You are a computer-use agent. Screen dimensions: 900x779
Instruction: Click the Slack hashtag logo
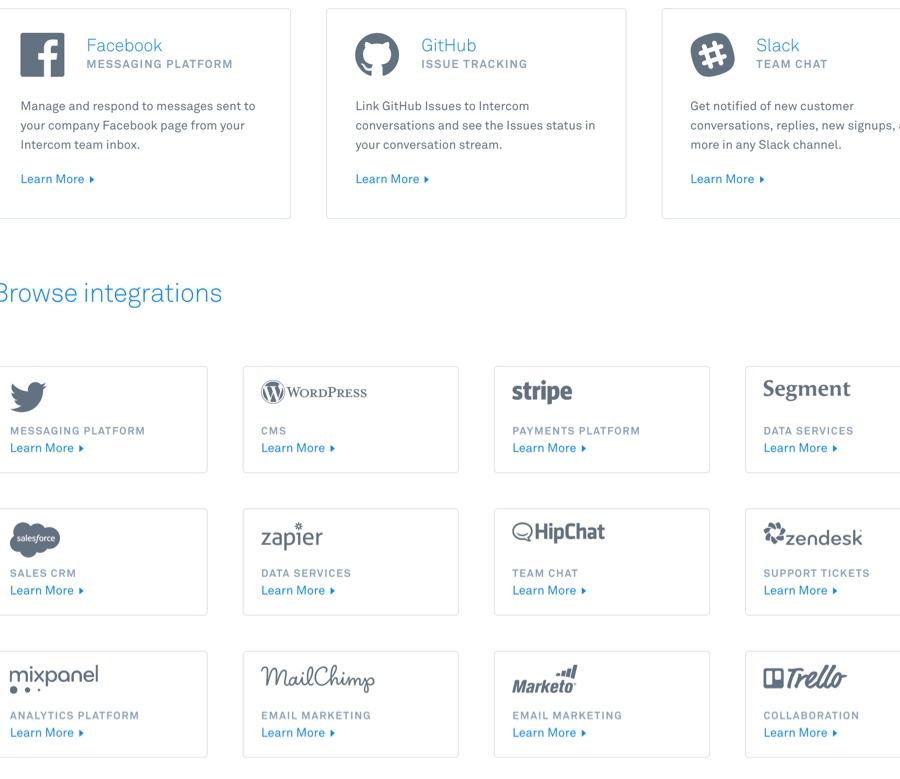[712, 55]
